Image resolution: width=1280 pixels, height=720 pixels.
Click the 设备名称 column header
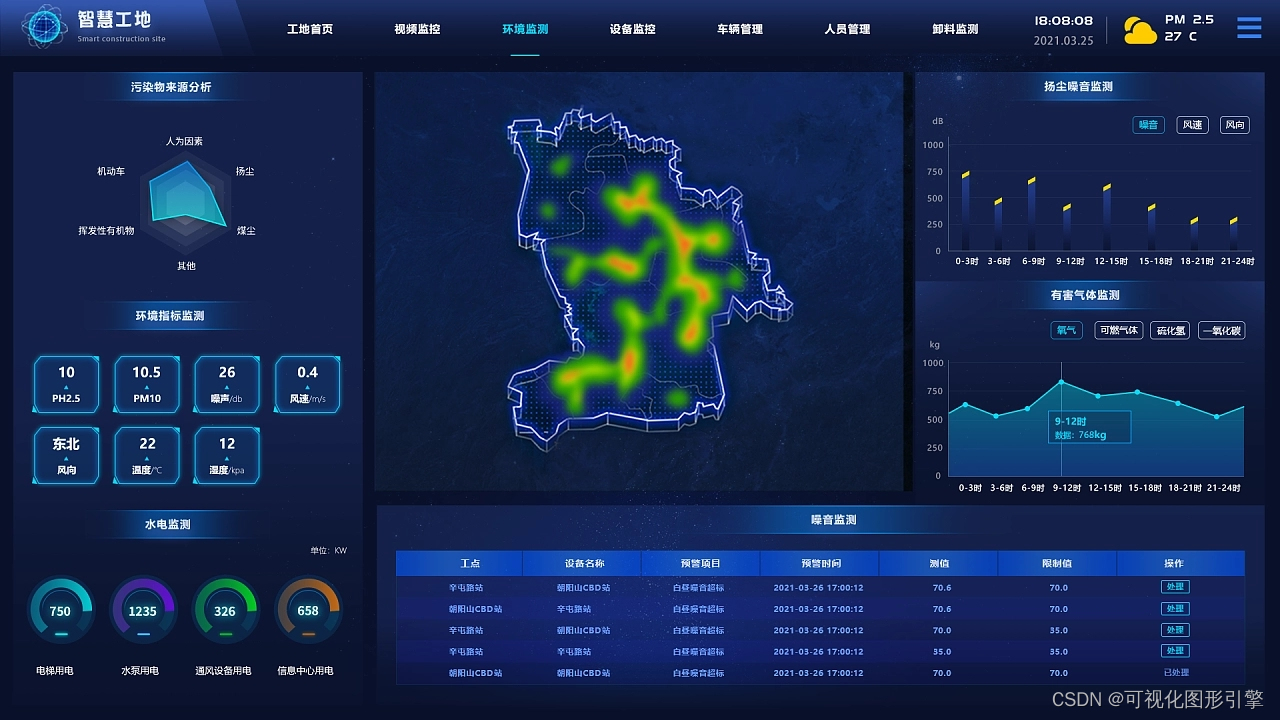click(584, 564)
